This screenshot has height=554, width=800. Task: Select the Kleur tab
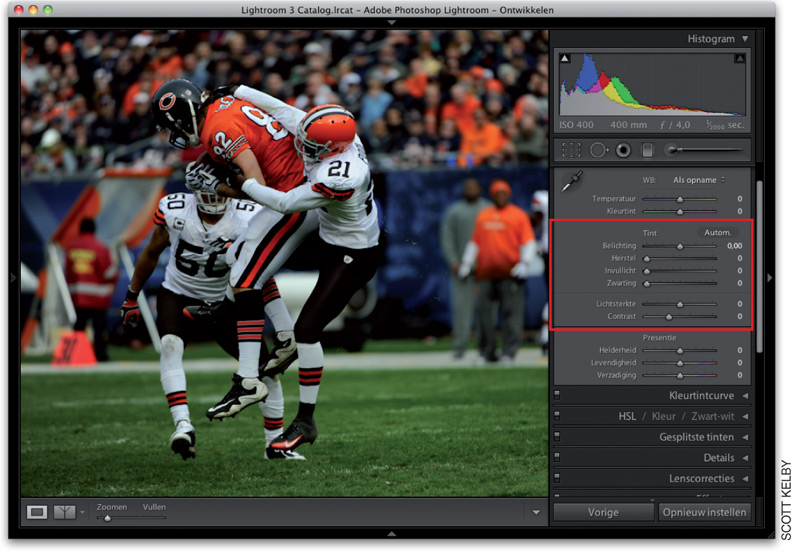pyautogui.click(x=663, y=416)
